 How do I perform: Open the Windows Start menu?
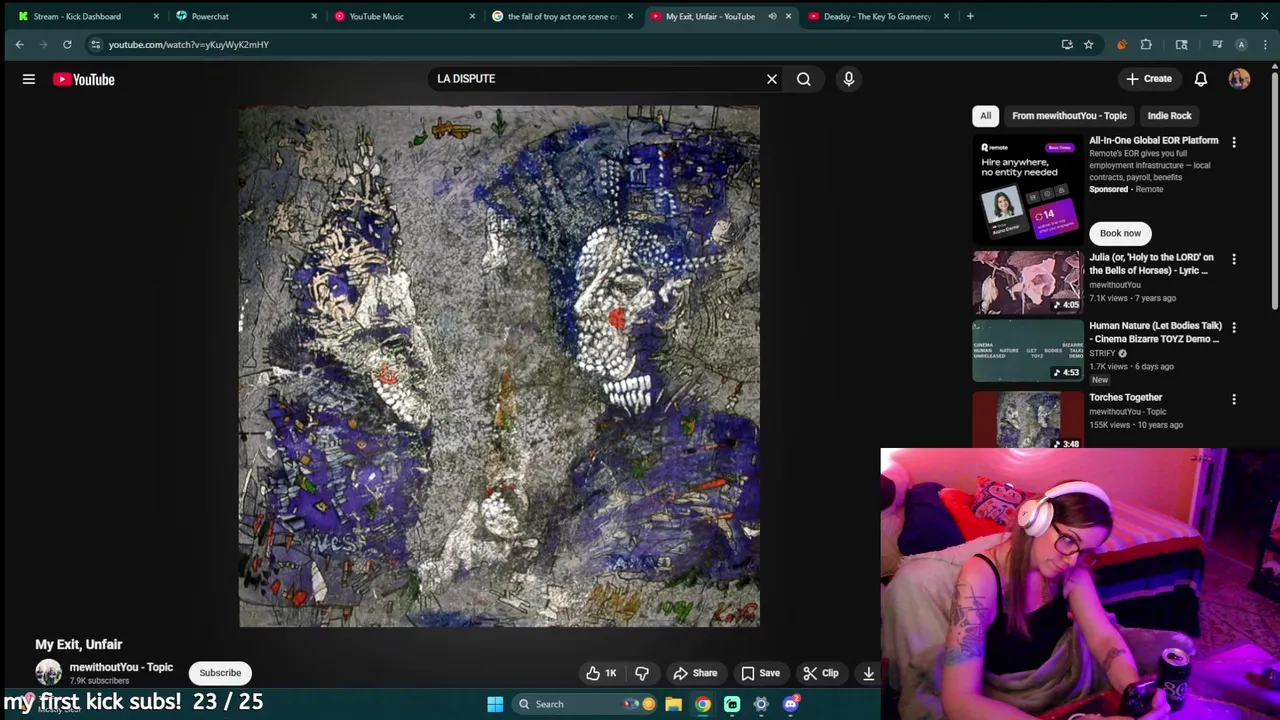tap(495, 704)
